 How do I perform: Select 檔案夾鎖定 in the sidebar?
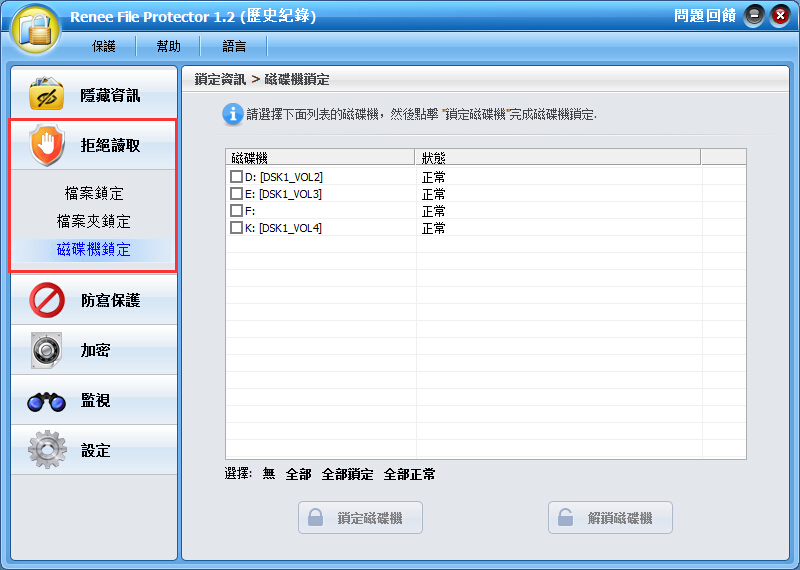click(x=94, y=221)
